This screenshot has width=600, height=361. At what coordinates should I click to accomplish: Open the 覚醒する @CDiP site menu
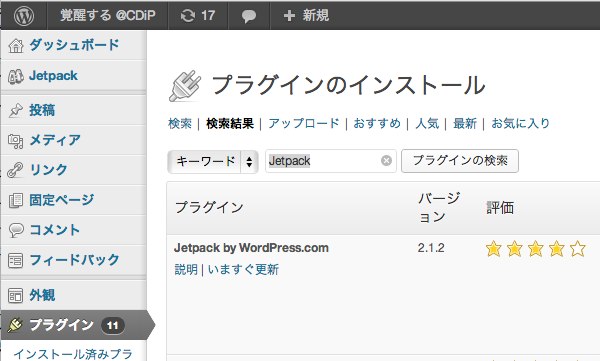tap(108, 15)
